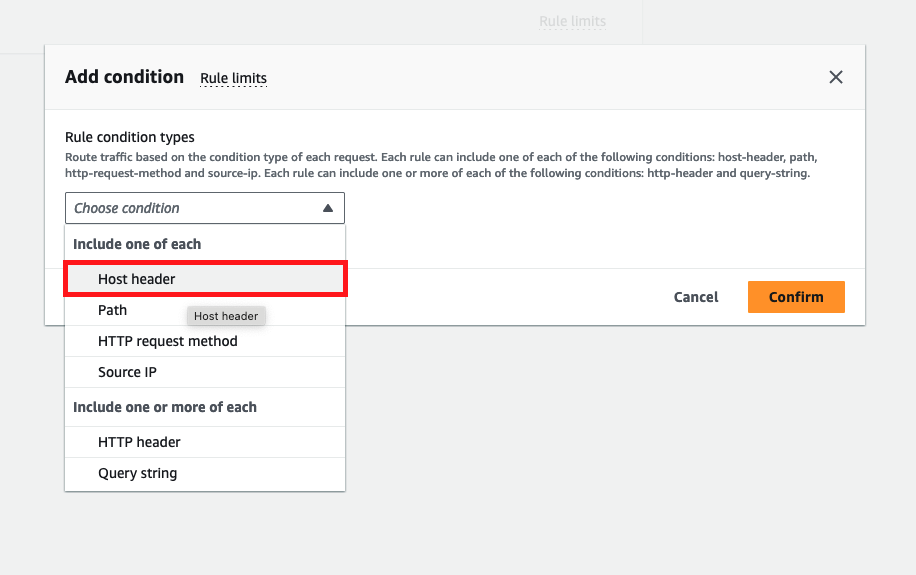Select the Query string condition
916x575 pixels.
click(x=137, y=473)
